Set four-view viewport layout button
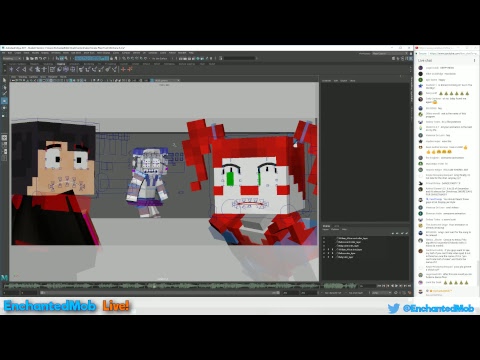480x360 pixels. 4,145
